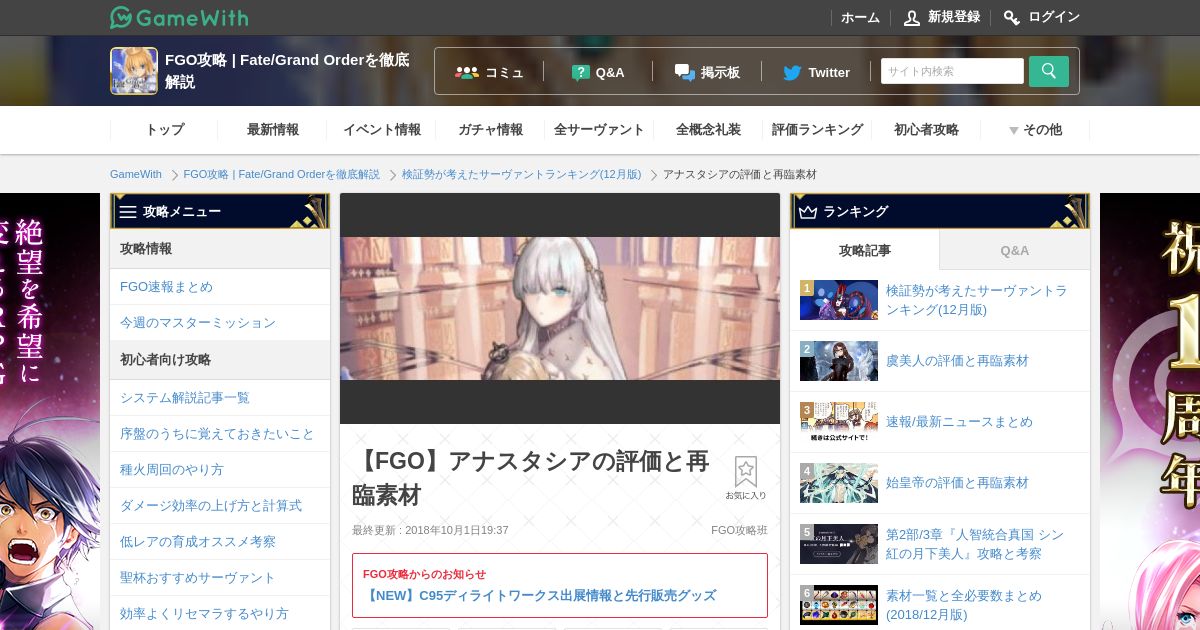Open コミュ community link
This screenshot has width=1200, height=630.
pyautogui.click(x=489, y=72)
